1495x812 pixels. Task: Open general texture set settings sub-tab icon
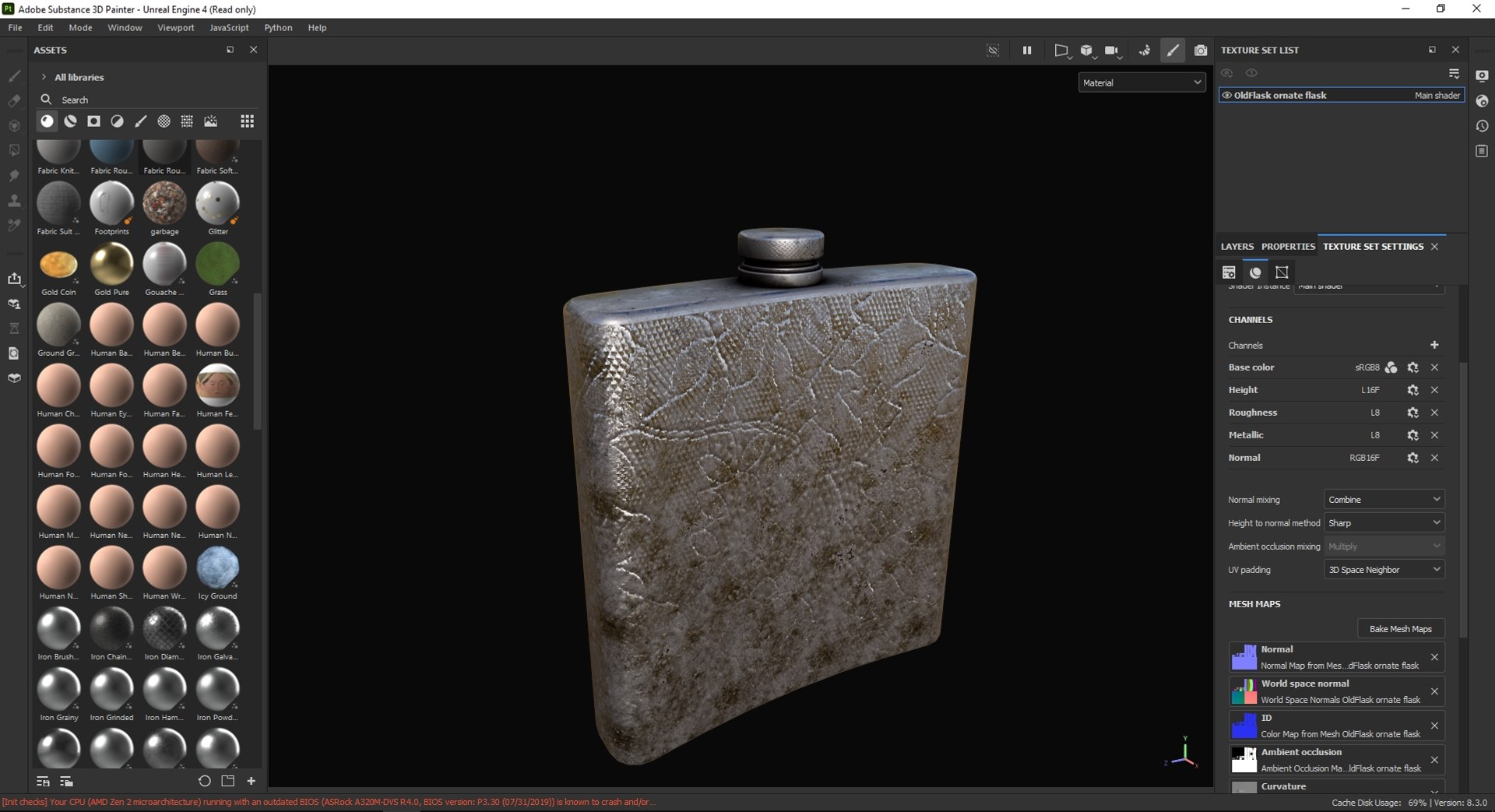click(1229, 272)
